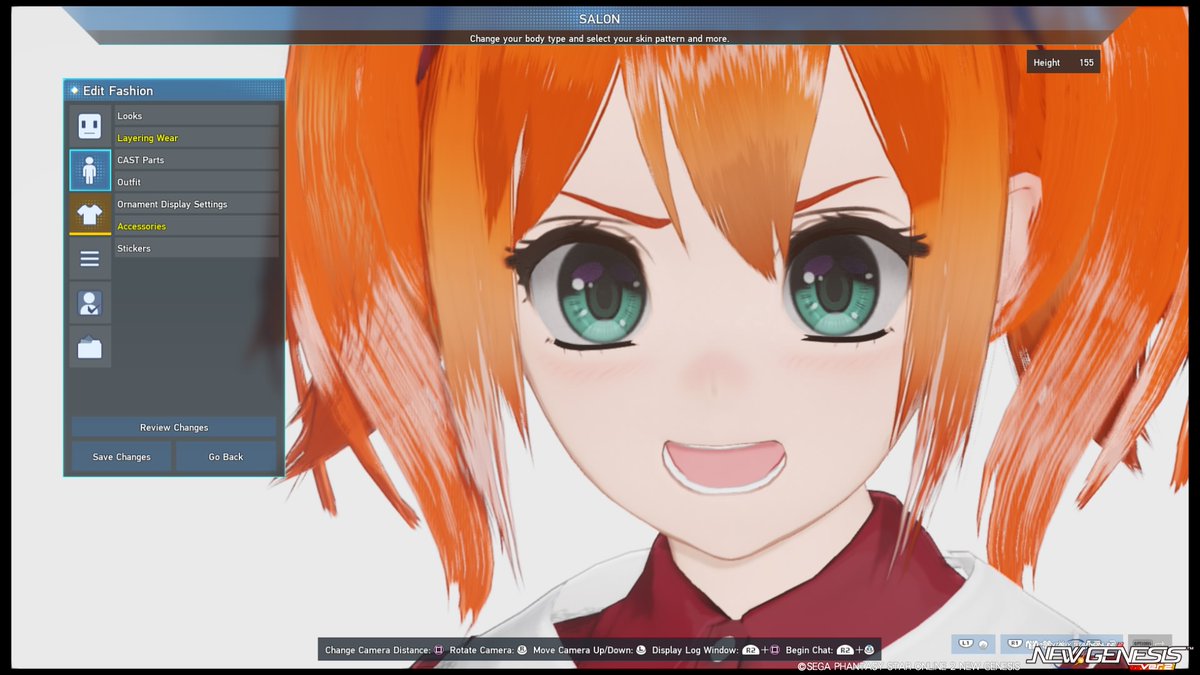This screenshot has height=675, width=1200.
Task: Click the Review Changes button
Action: 174,427
